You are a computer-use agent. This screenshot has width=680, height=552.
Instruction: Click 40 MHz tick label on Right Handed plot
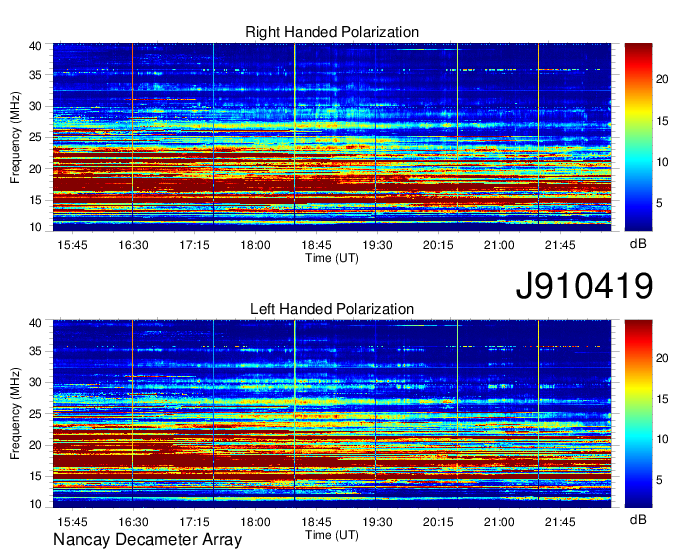pyautogui.click(x=35, y=46)
